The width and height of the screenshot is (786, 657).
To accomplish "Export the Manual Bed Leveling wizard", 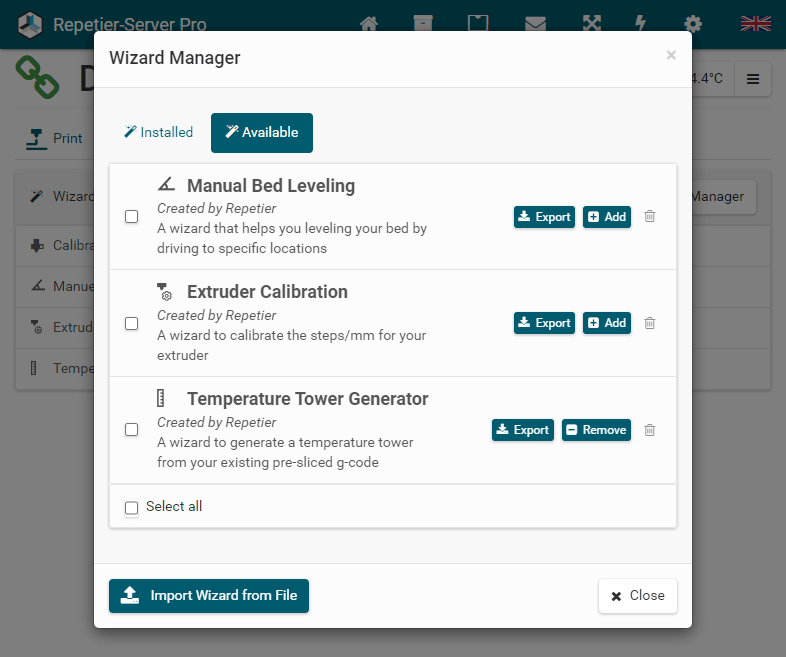I will (x=544, y=216).
